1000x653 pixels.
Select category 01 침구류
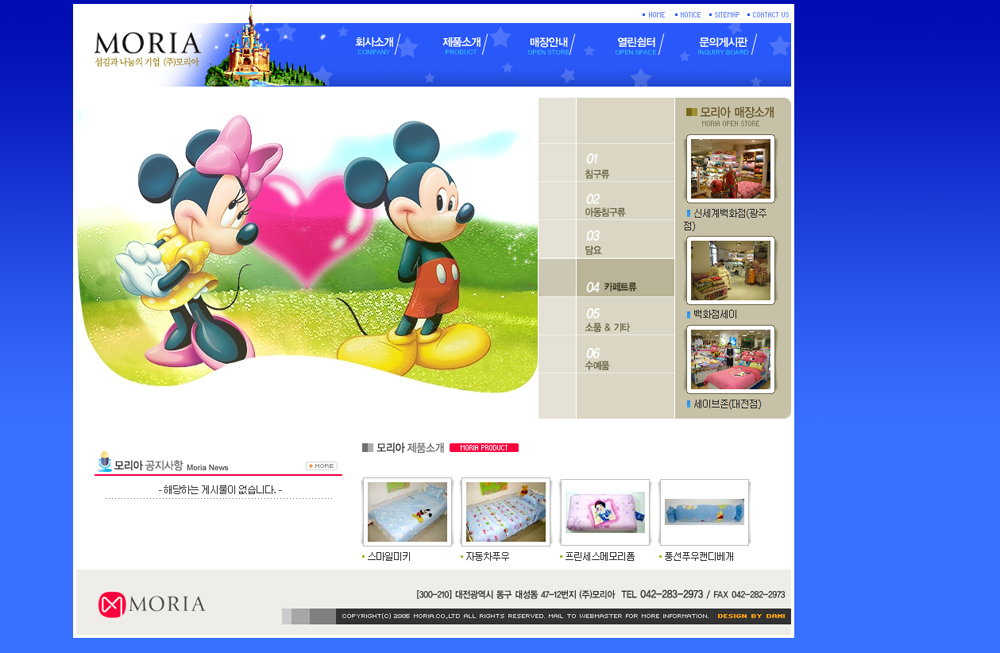tap(597, 165)
